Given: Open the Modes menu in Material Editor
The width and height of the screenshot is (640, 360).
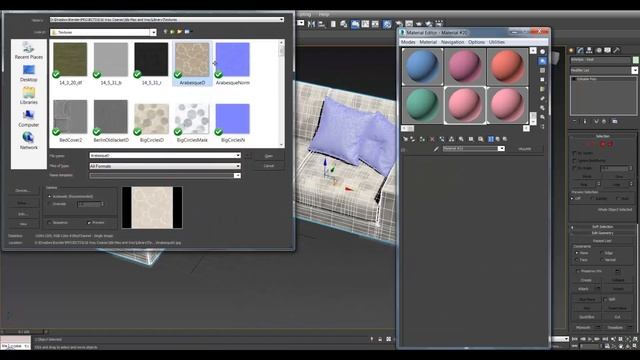Looking at the screenshot, I should 408,42.
